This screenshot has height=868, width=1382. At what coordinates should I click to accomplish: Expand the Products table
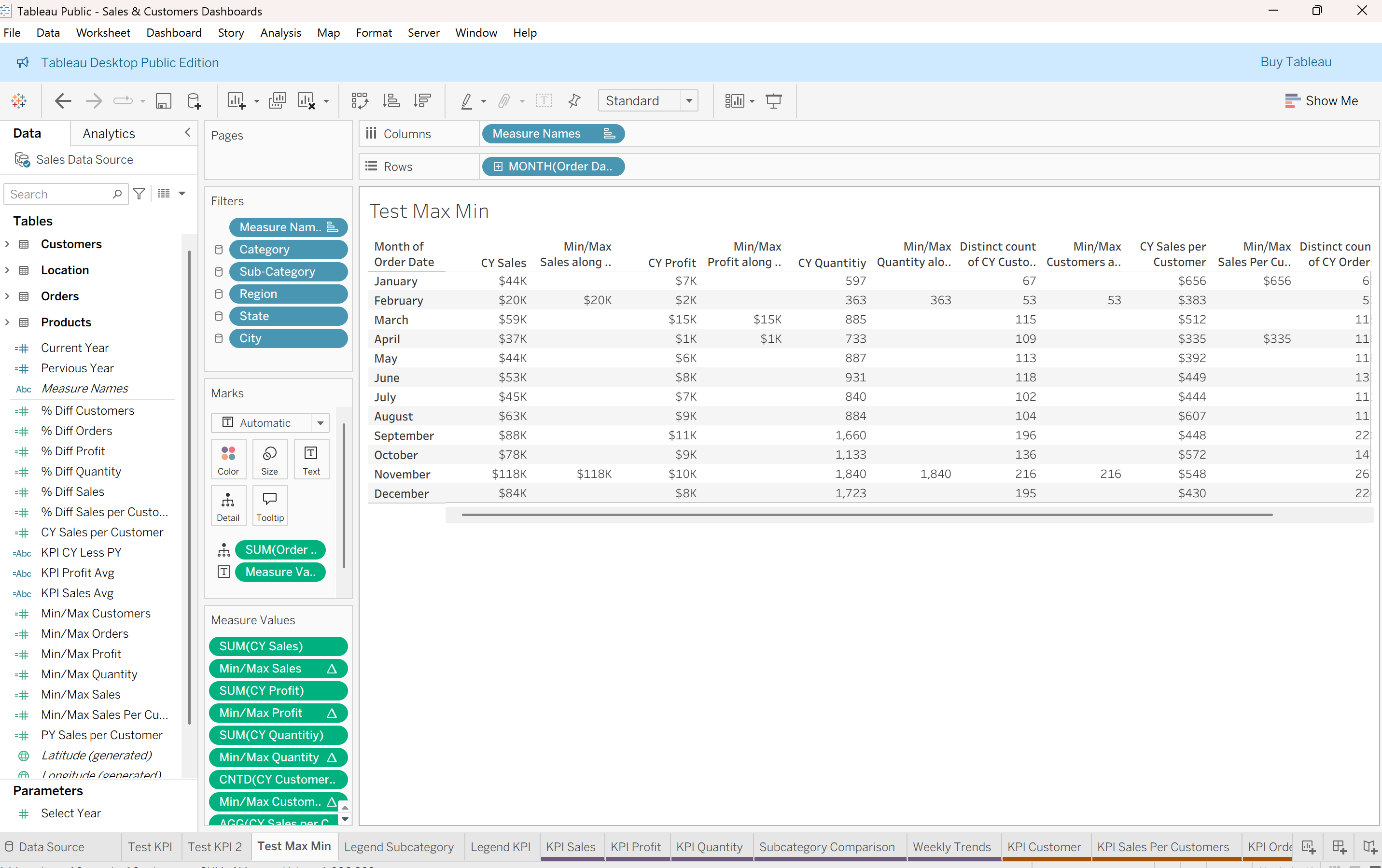click(x=7, y=322)
